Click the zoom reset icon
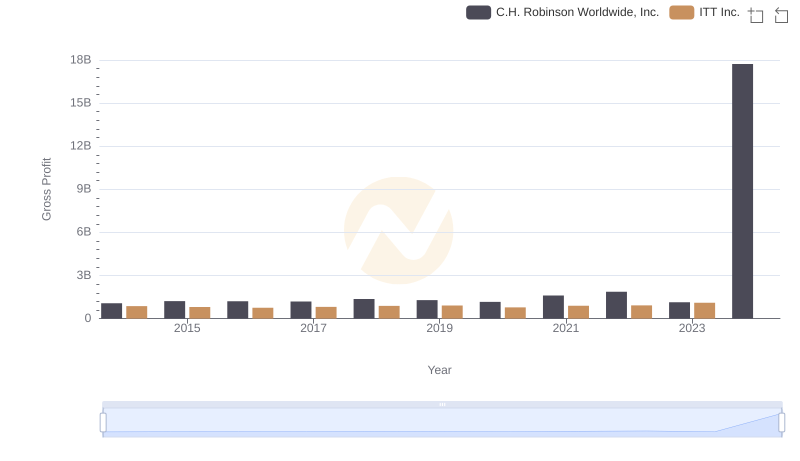 click(781, 15)
